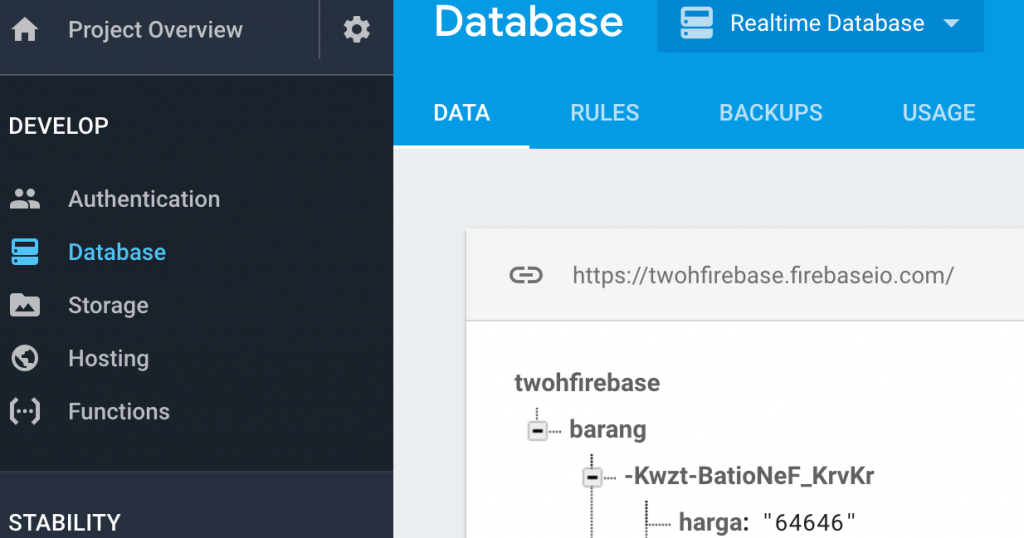Open the Storage section
The width and height of the screenshot is (1024, 538).
[108, 306]
